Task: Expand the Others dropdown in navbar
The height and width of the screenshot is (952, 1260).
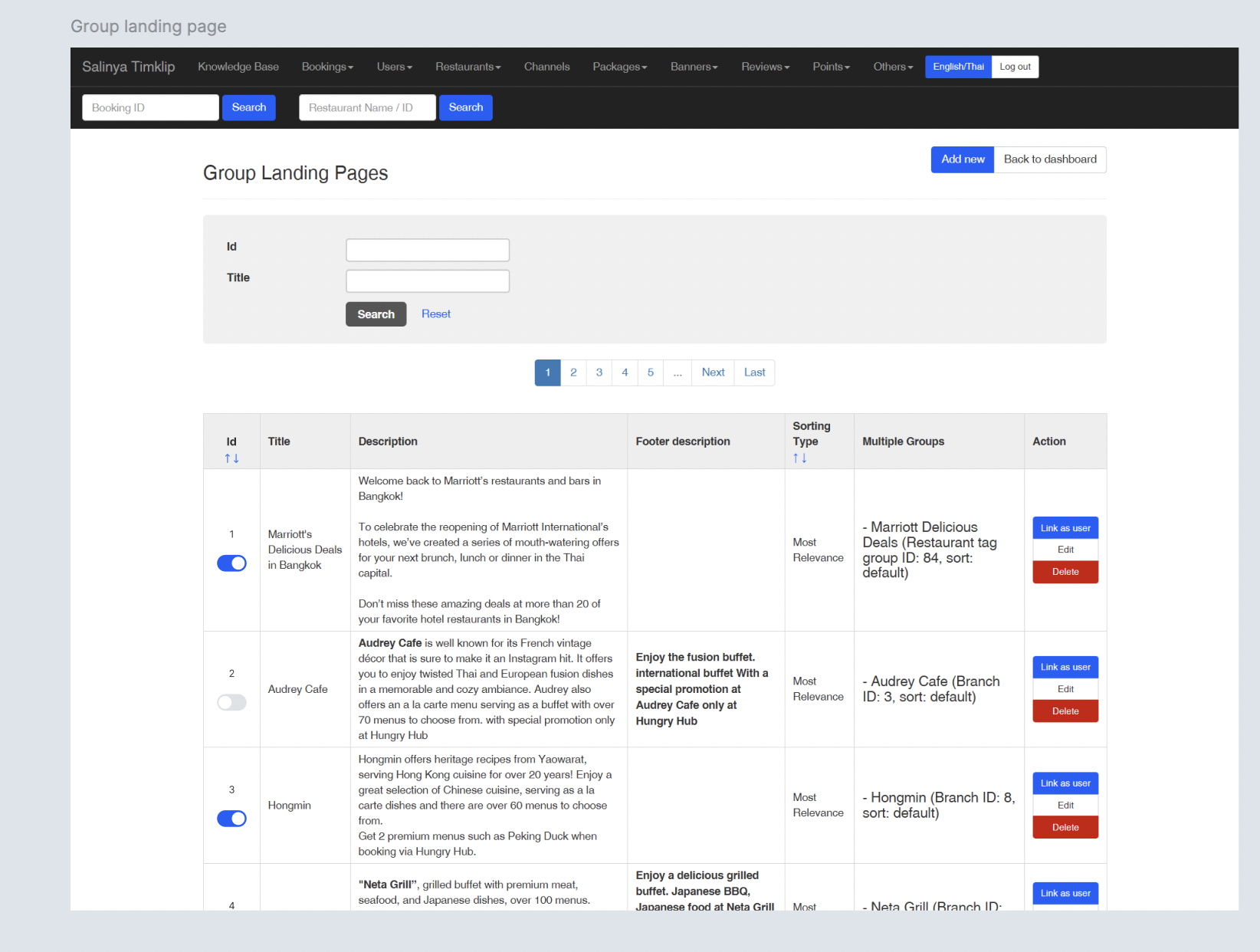Action: click(893, 67)
